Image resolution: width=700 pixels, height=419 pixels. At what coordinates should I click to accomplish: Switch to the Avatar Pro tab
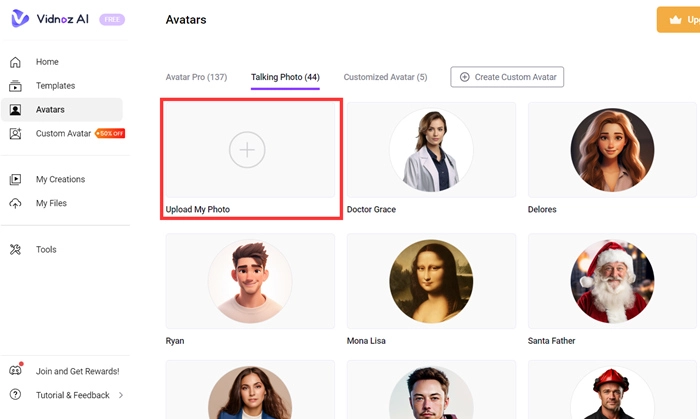[196, 77]
